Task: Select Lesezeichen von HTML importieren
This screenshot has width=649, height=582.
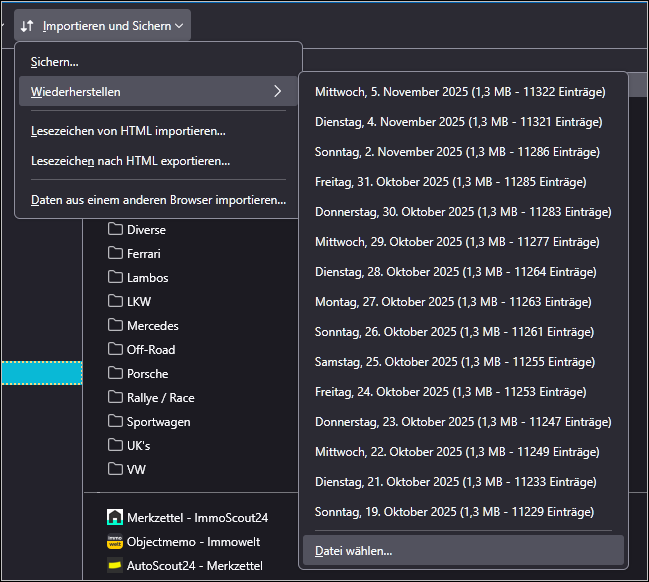Action: pos(128,130)
